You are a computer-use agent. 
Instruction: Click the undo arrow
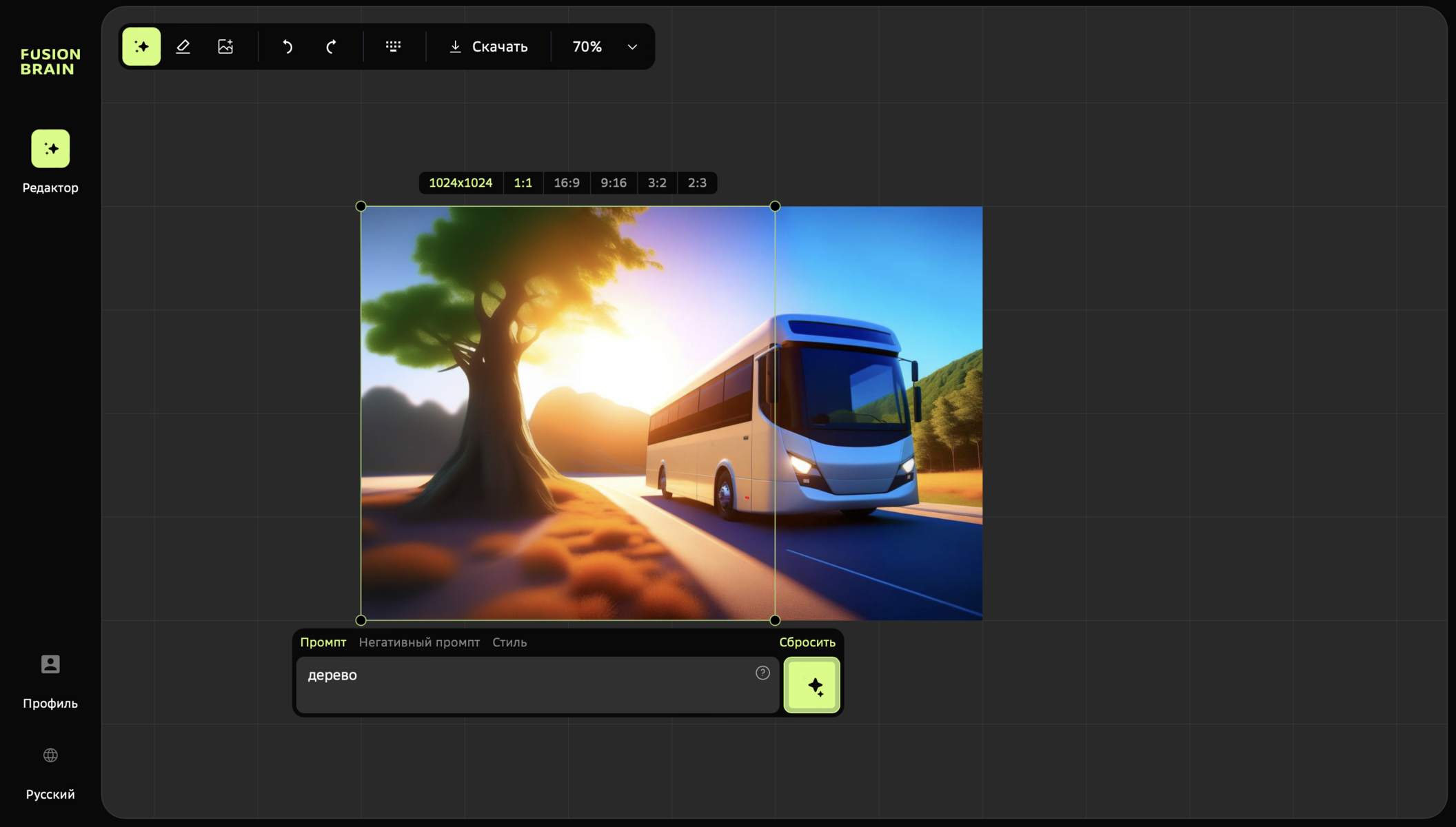(287, 46)
